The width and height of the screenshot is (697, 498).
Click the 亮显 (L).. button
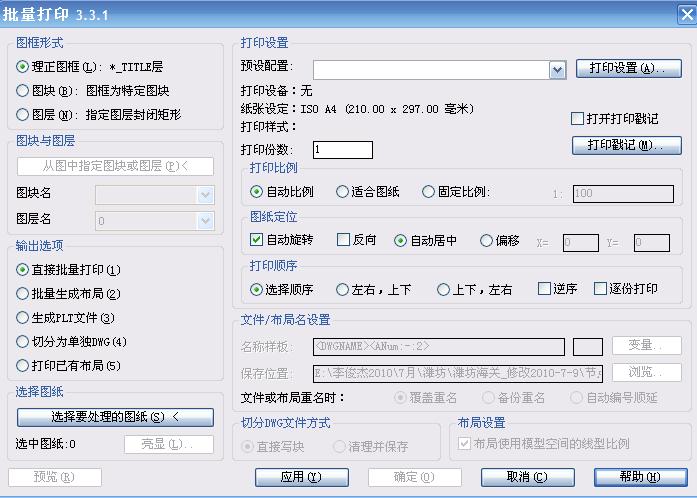click(169, 444)
